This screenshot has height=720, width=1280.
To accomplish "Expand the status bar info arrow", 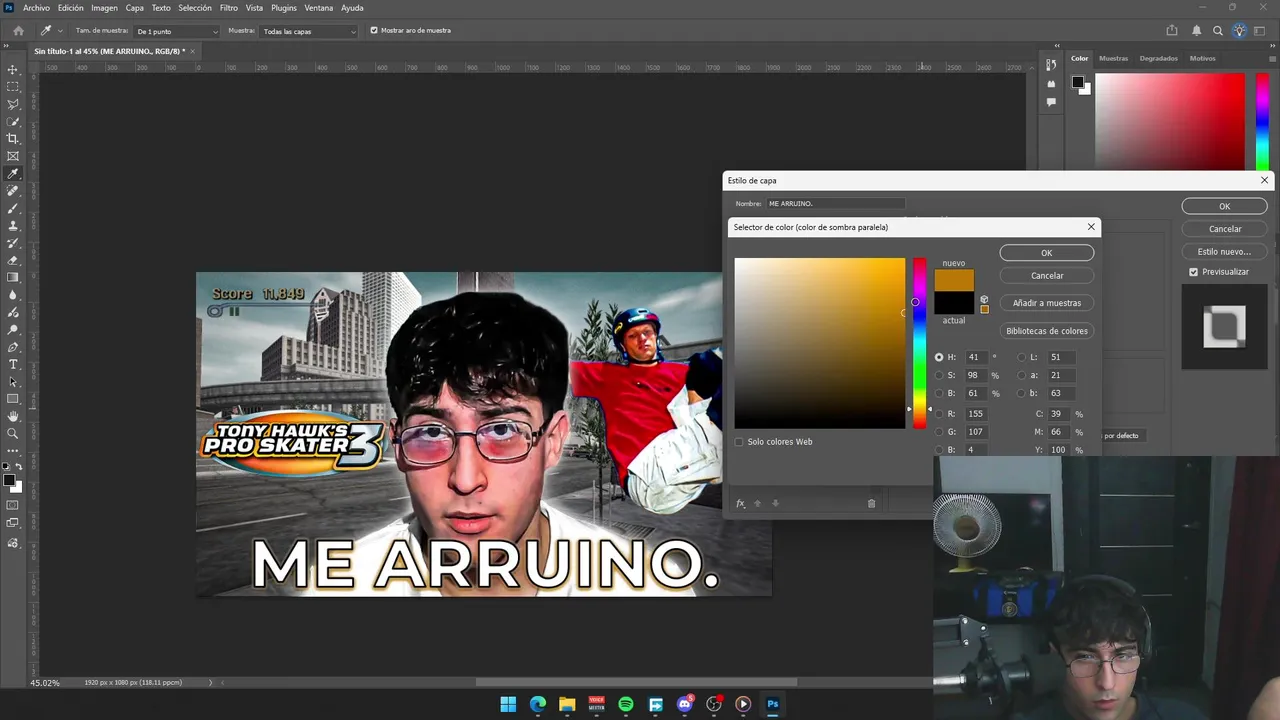I will [210, 682].
